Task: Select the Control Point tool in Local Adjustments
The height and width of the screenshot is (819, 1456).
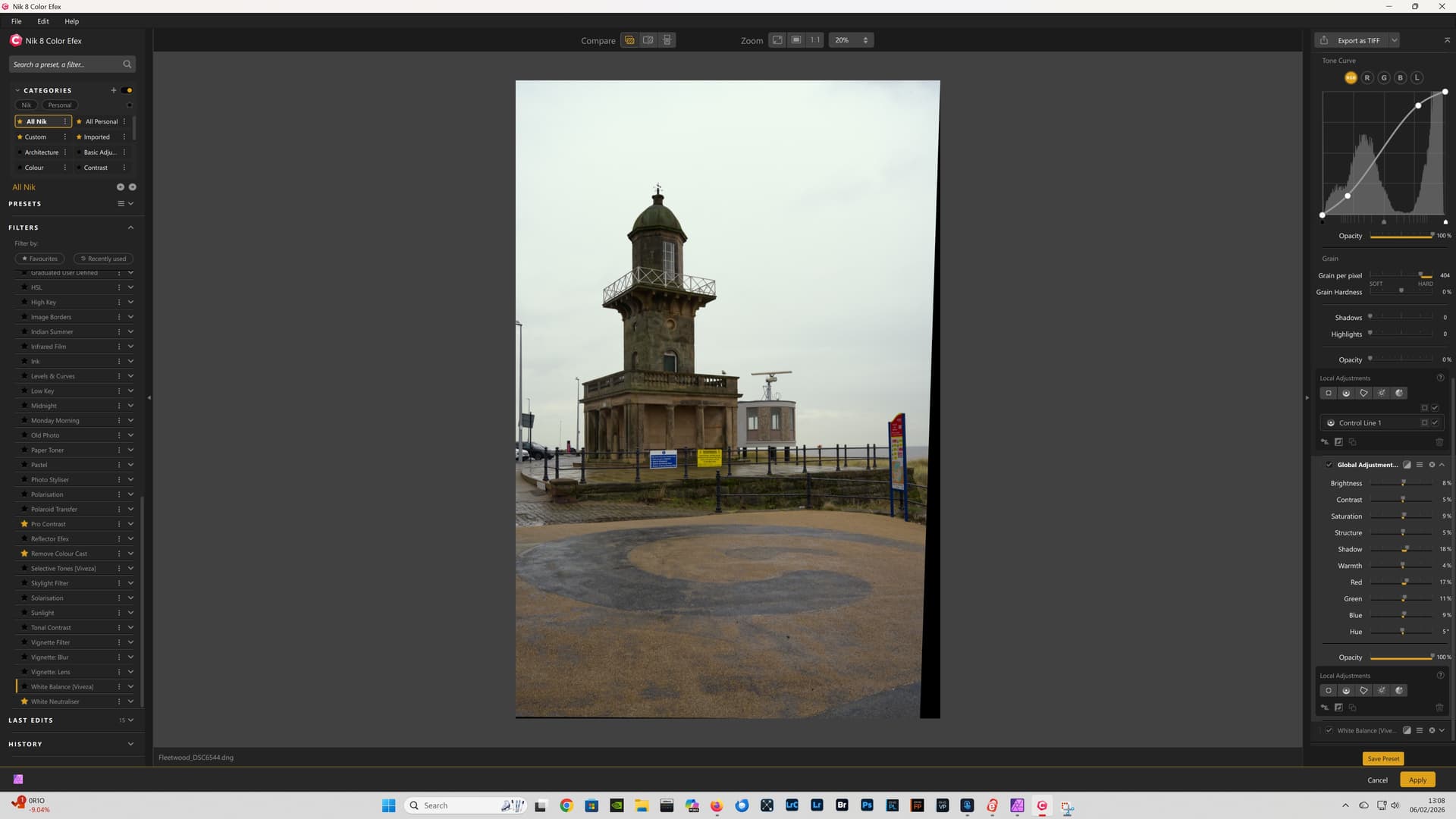Action: tap(1328, 393)
